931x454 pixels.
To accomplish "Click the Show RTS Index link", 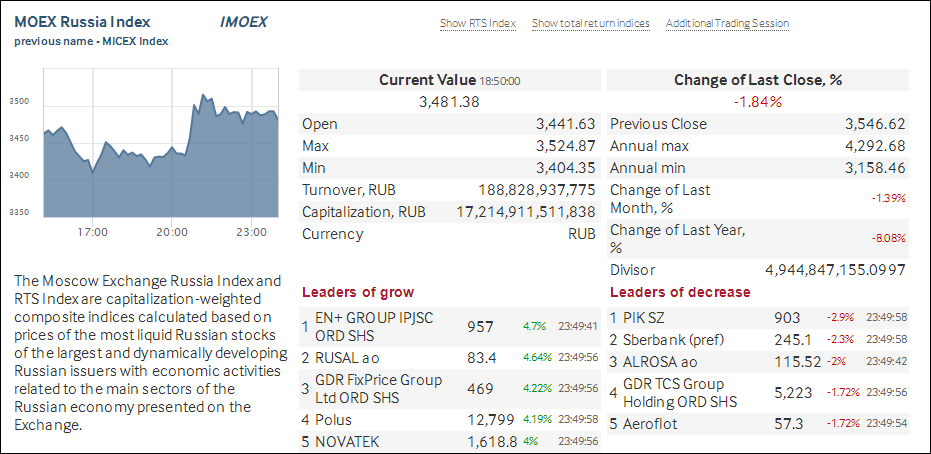I will (x=478, y=23).
